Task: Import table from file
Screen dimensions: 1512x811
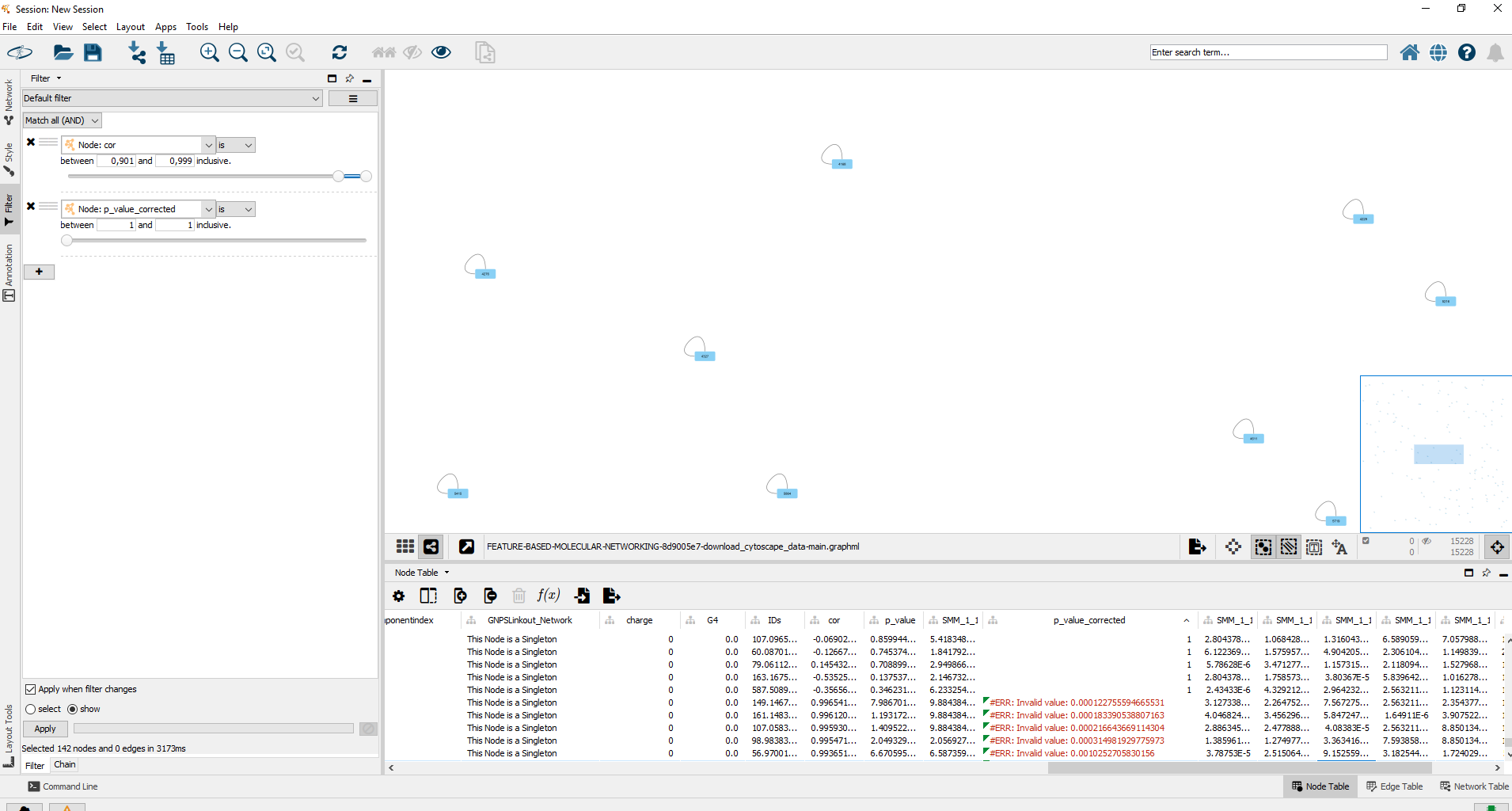Action: (x=165, y=52)
